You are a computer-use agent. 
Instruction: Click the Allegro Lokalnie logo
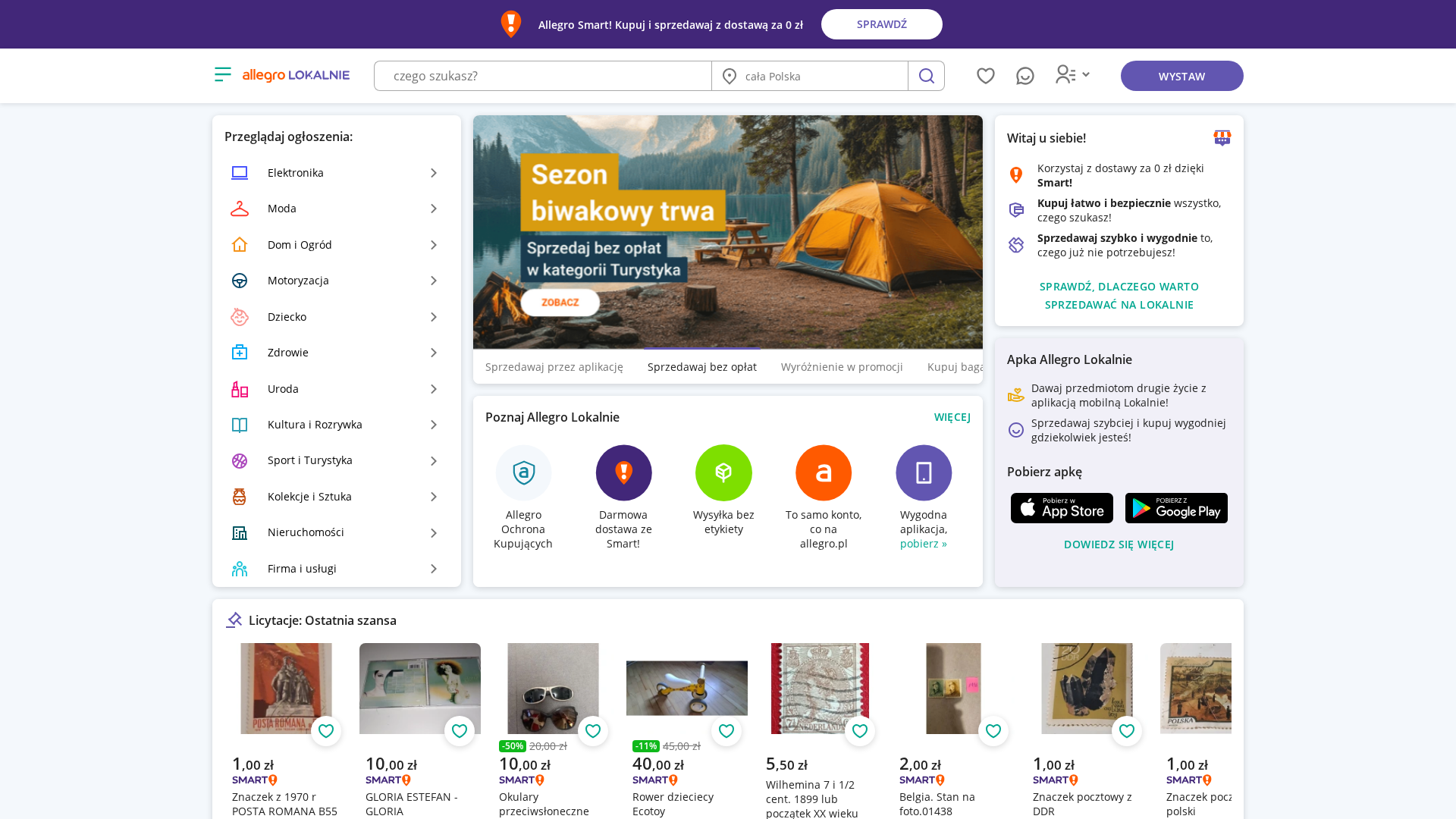pos(296,75)
